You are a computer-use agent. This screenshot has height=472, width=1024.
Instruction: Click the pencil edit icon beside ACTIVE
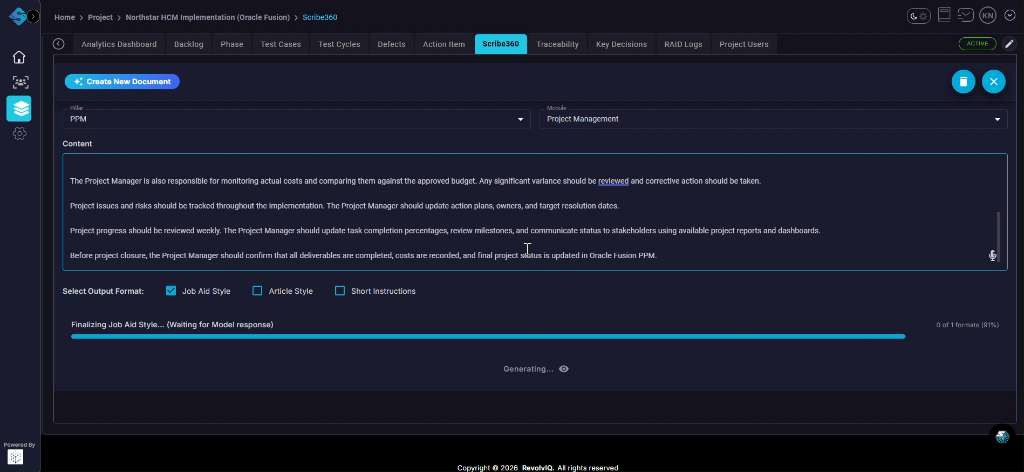click(x=1009, y=44)
